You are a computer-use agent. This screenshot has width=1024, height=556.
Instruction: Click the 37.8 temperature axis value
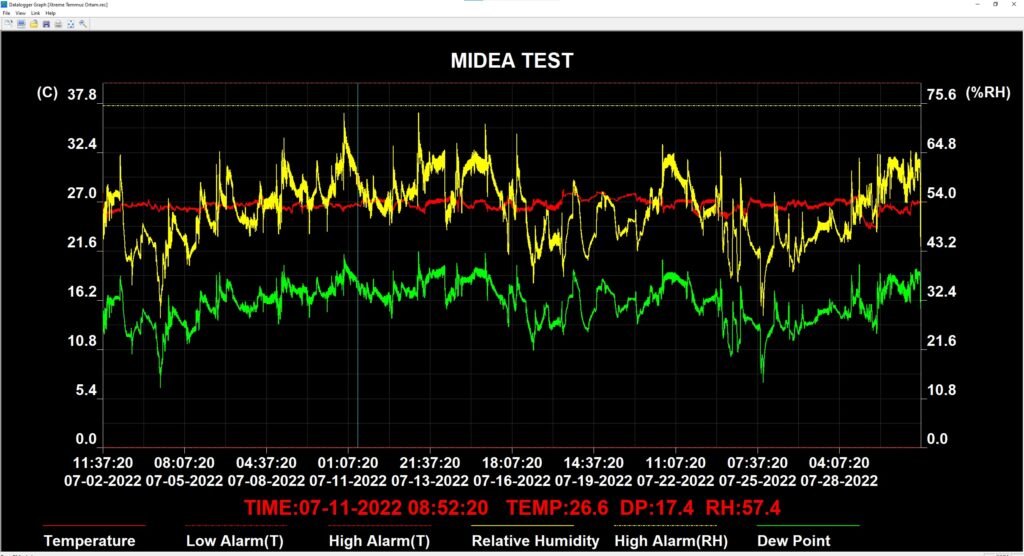click(82, 95)
